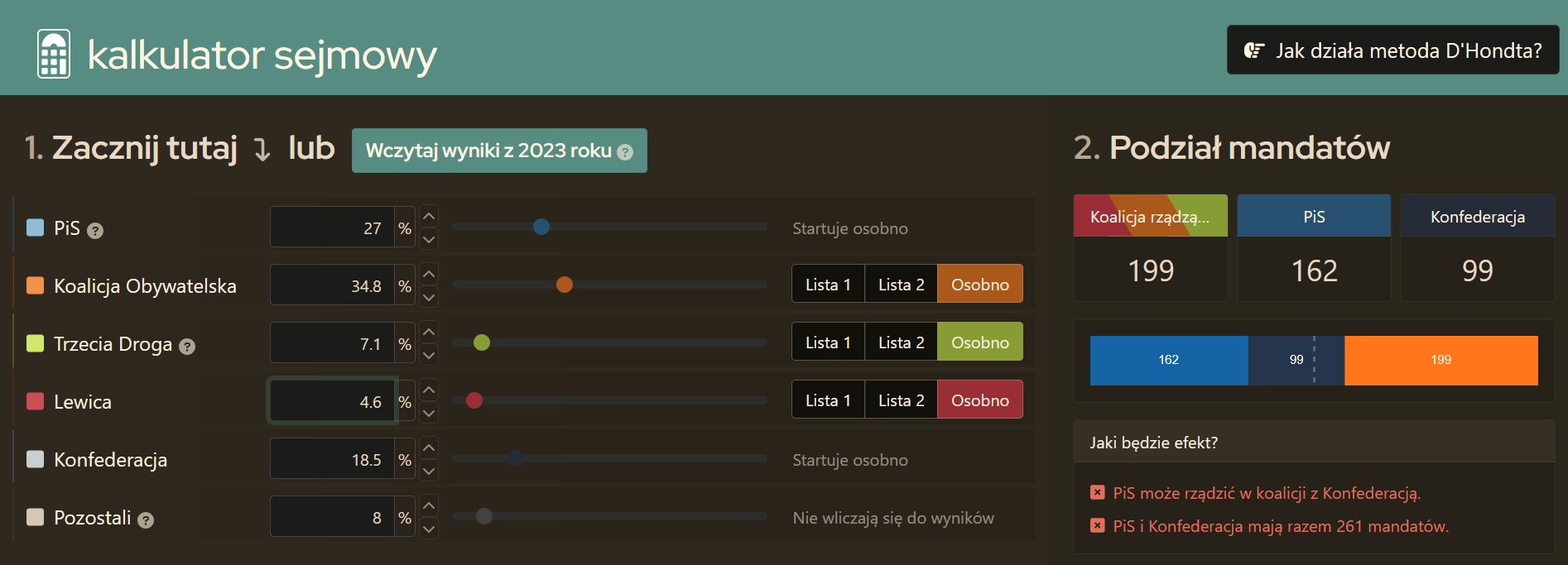Click the Konfederacja slider handle
This screenshot has height=565, width=1568.
(516, 458)
